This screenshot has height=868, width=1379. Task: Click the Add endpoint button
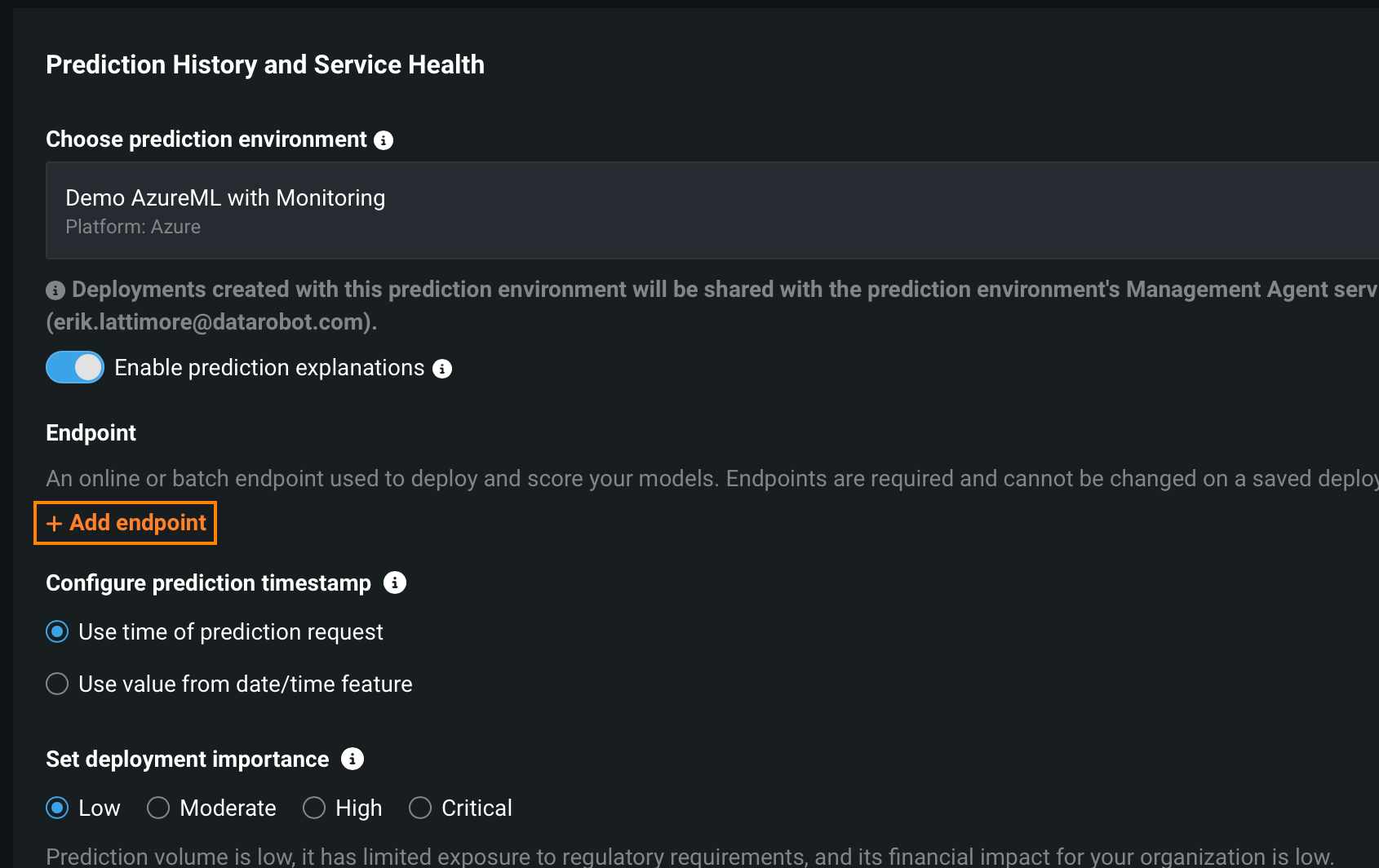tap(126, 523)
